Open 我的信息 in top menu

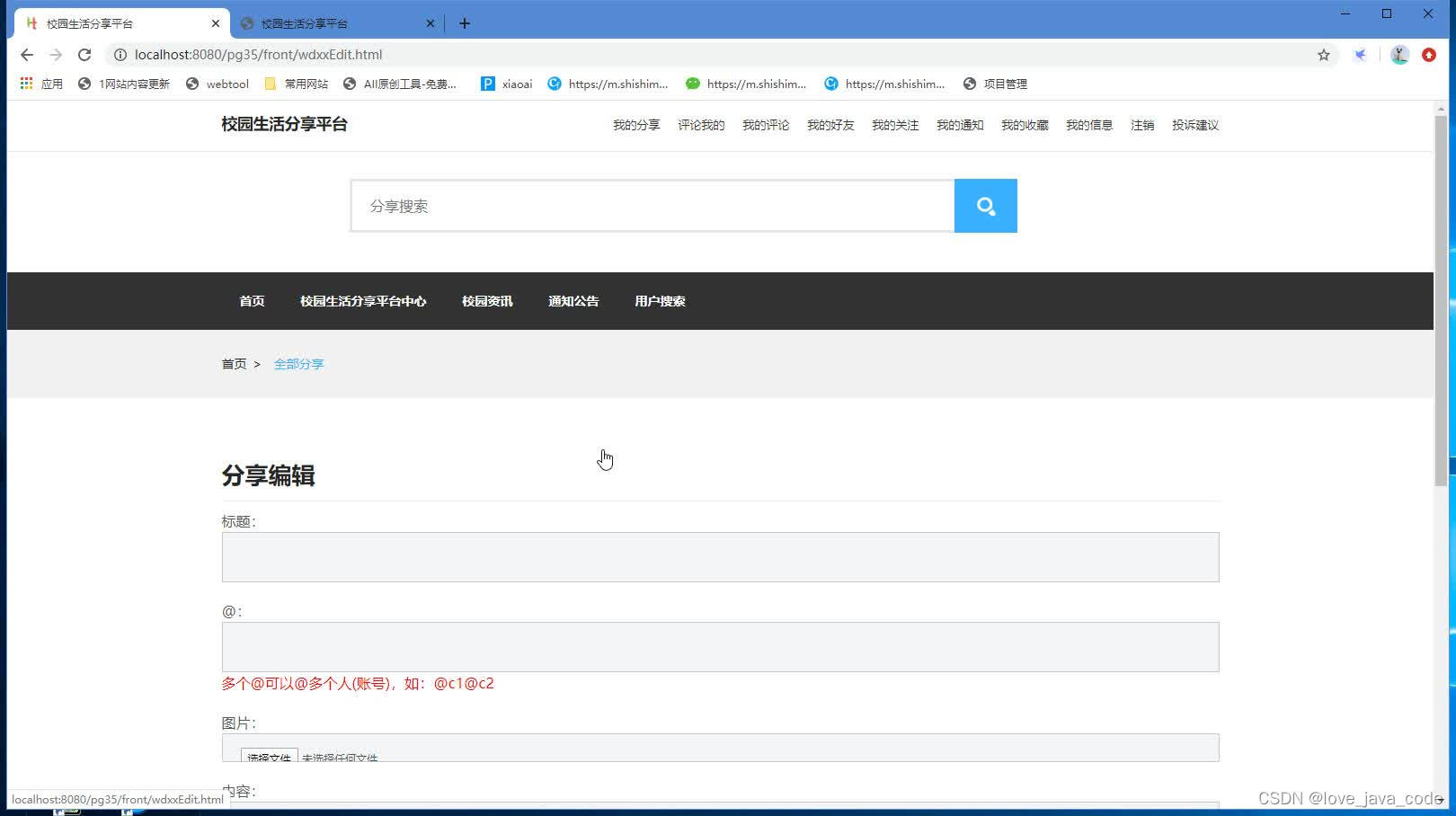point(1089,125)
